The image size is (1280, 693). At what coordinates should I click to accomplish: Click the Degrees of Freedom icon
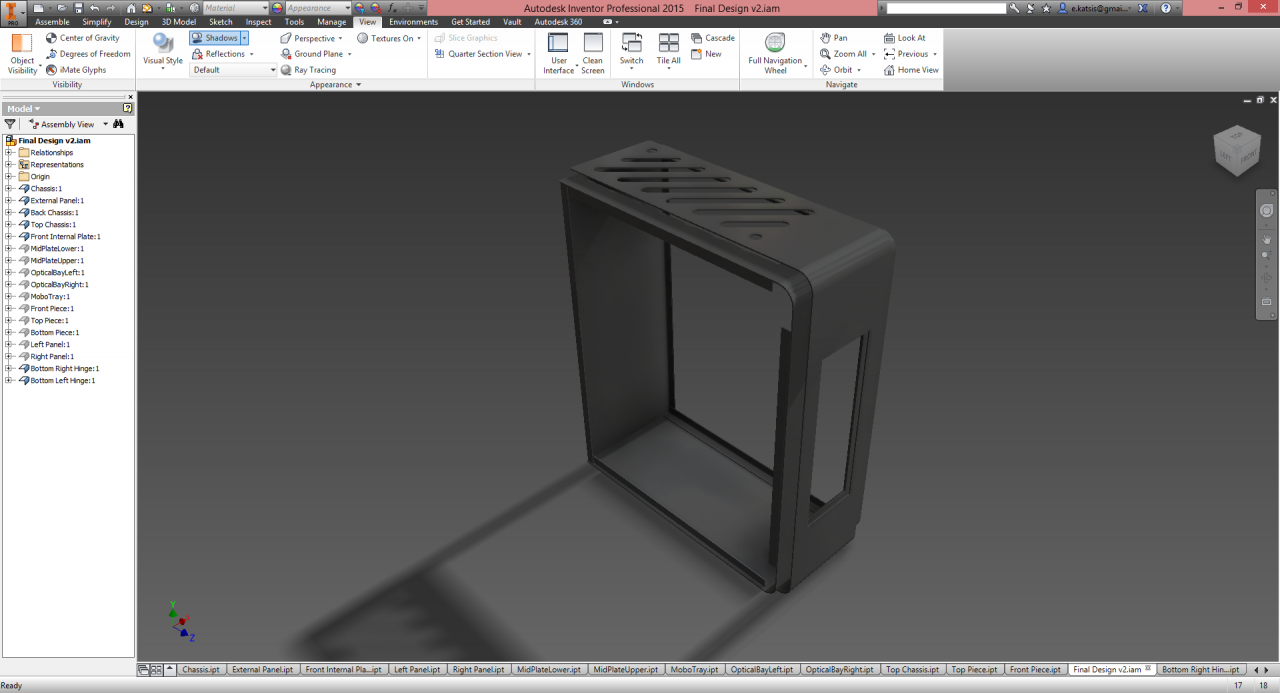coord(51,54)
